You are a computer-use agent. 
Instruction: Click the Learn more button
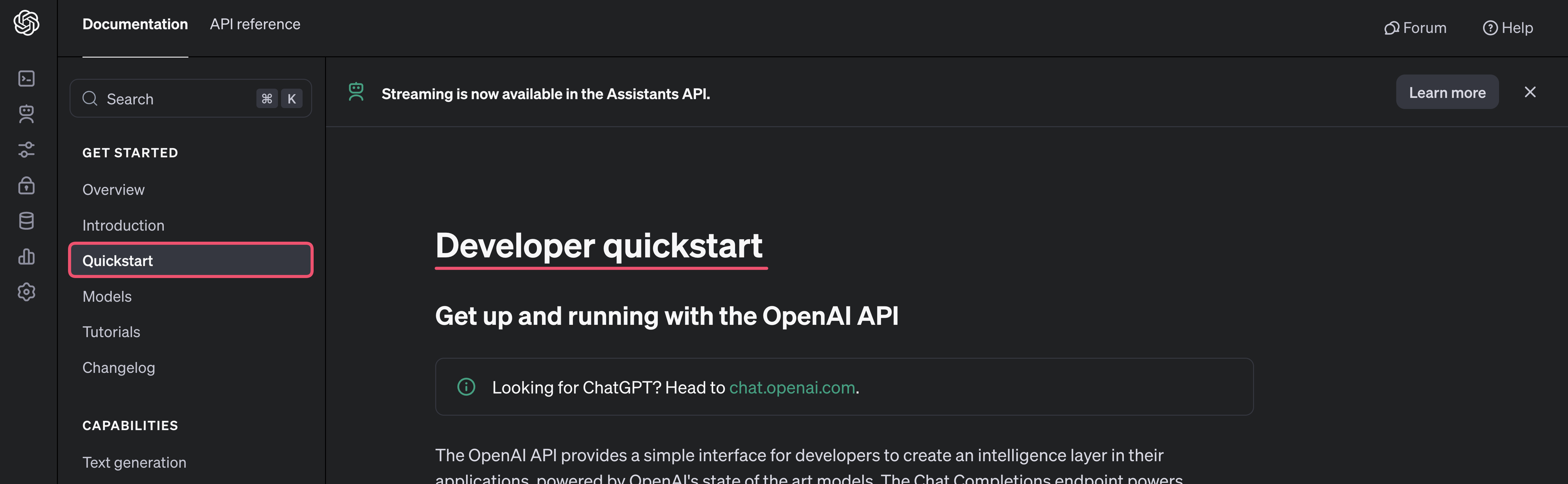(1447, 93)
